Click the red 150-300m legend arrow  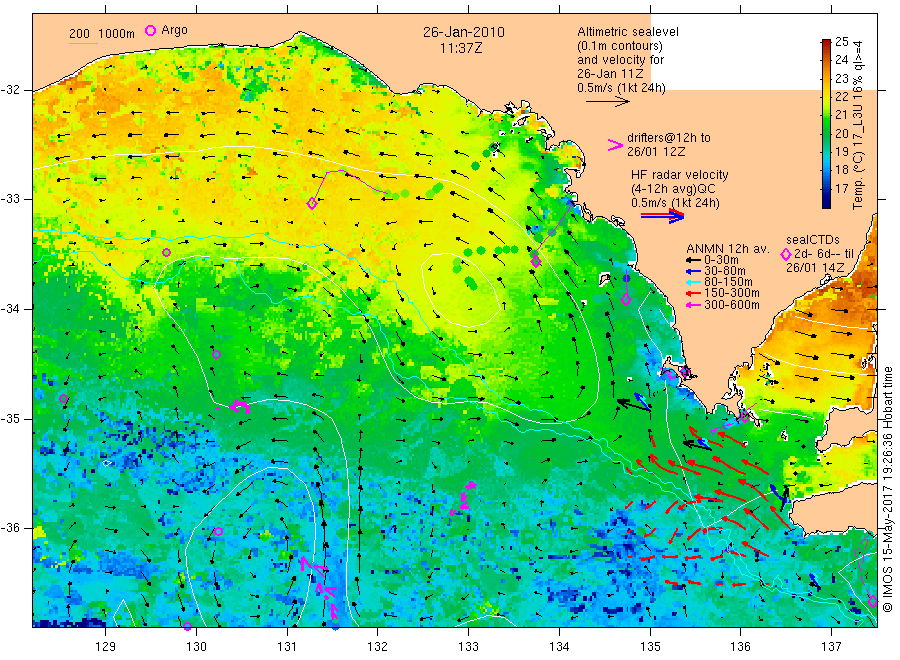693,293
